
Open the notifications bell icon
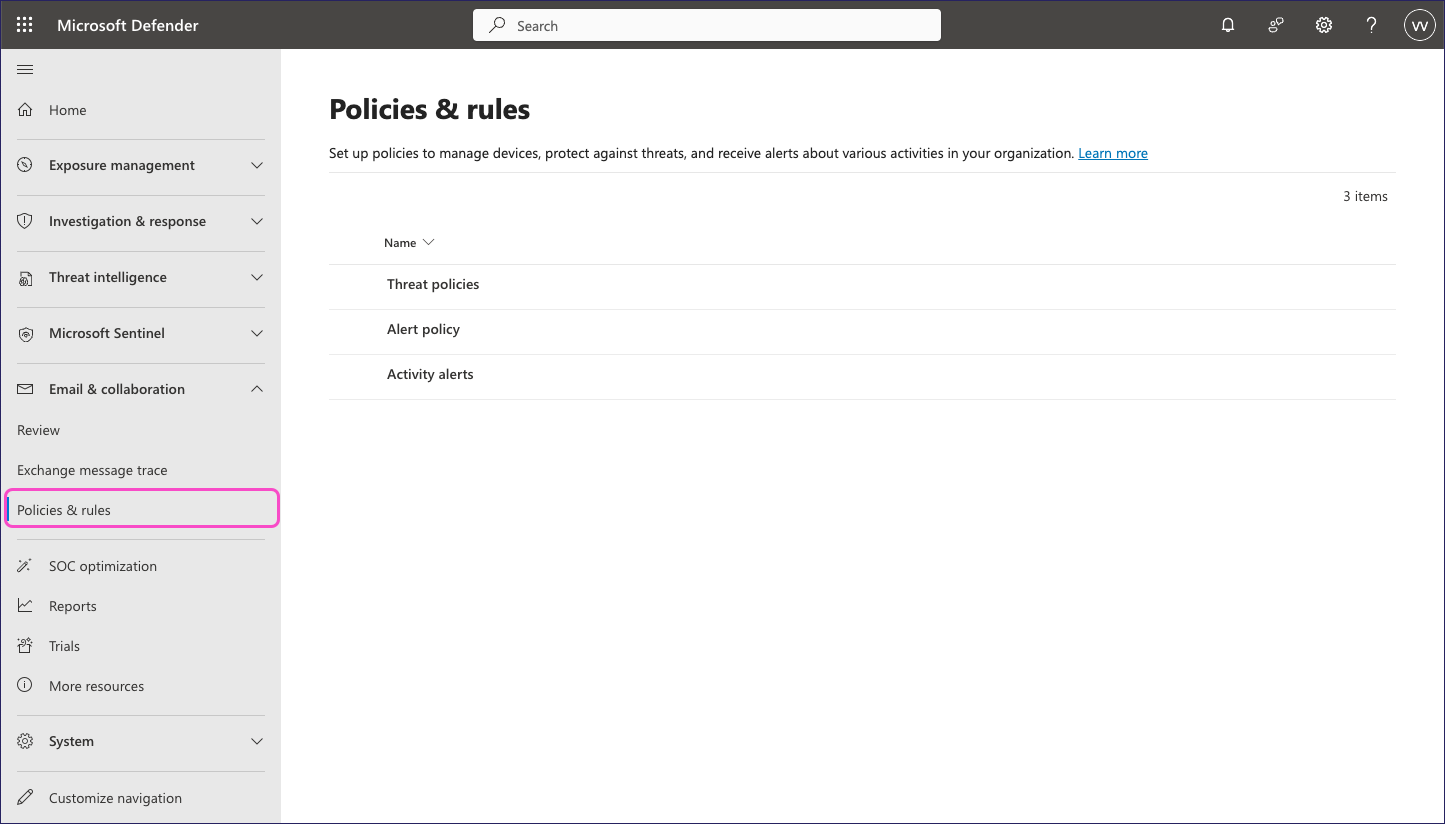[x=1227, y=24]
